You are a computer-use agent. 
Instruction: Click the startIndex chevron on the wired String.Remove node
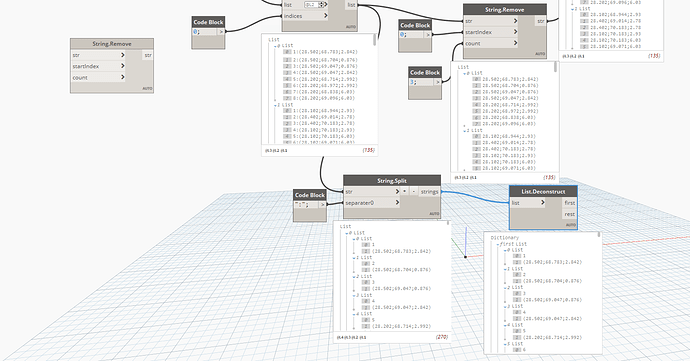click(515, 32)
